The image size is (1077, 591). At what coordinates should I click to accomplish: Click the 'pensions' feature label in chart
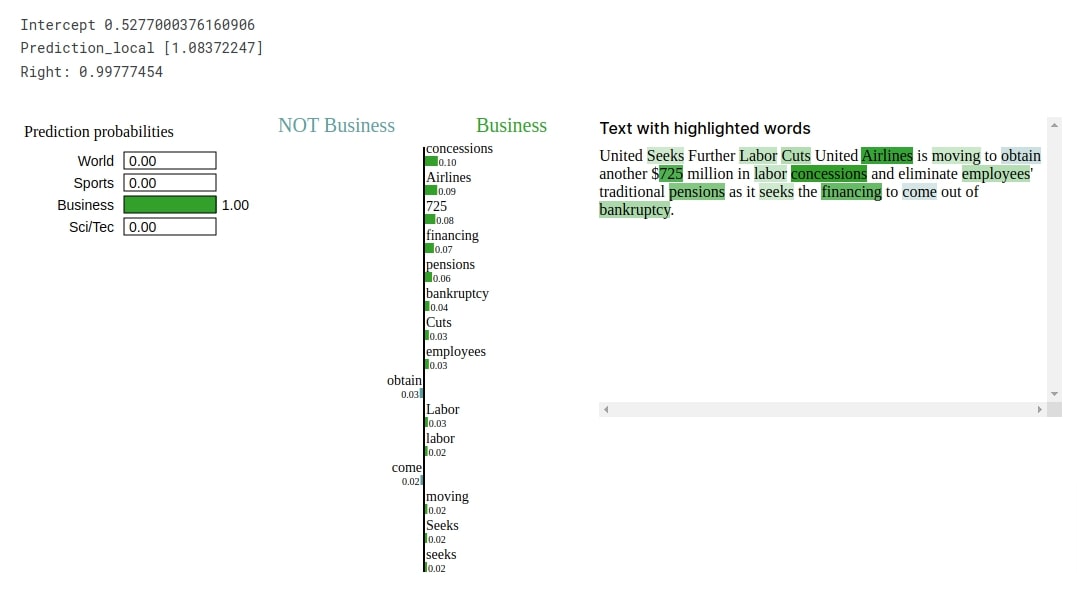pos(450,265)
